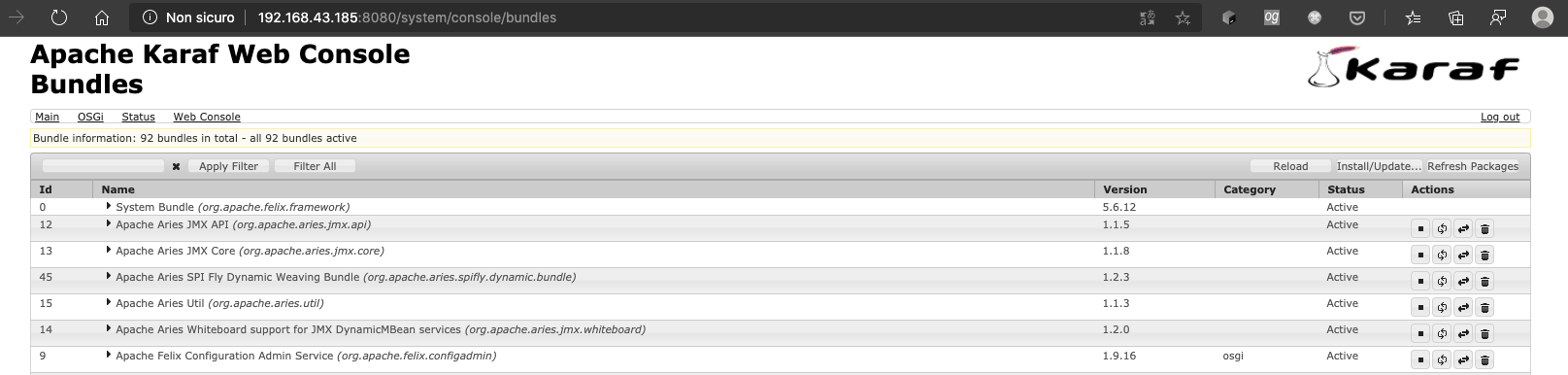Expand Apache Aries JMX Core details
1568x375 pixels.
tap(108, 250)
